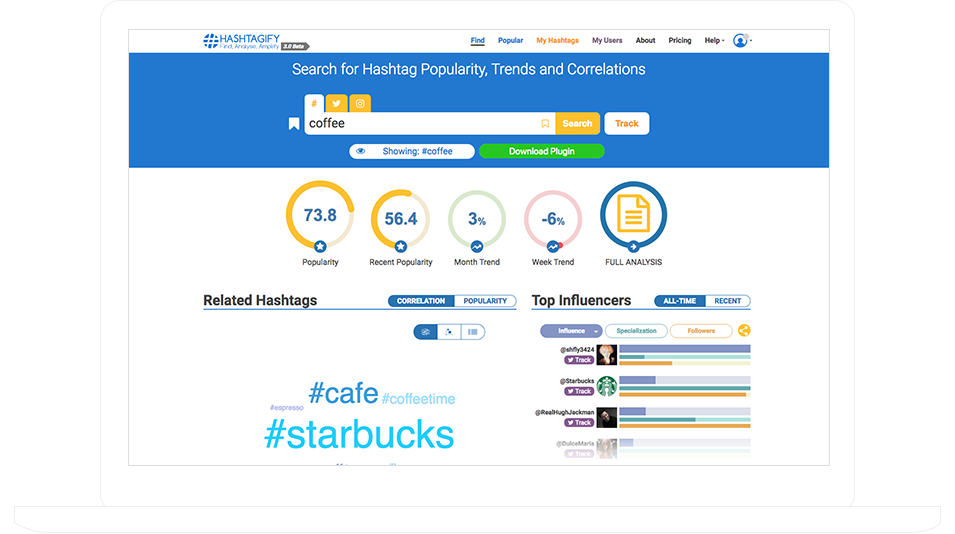Click the orange share icon in Top Influencers

click(x=744, y=331)
